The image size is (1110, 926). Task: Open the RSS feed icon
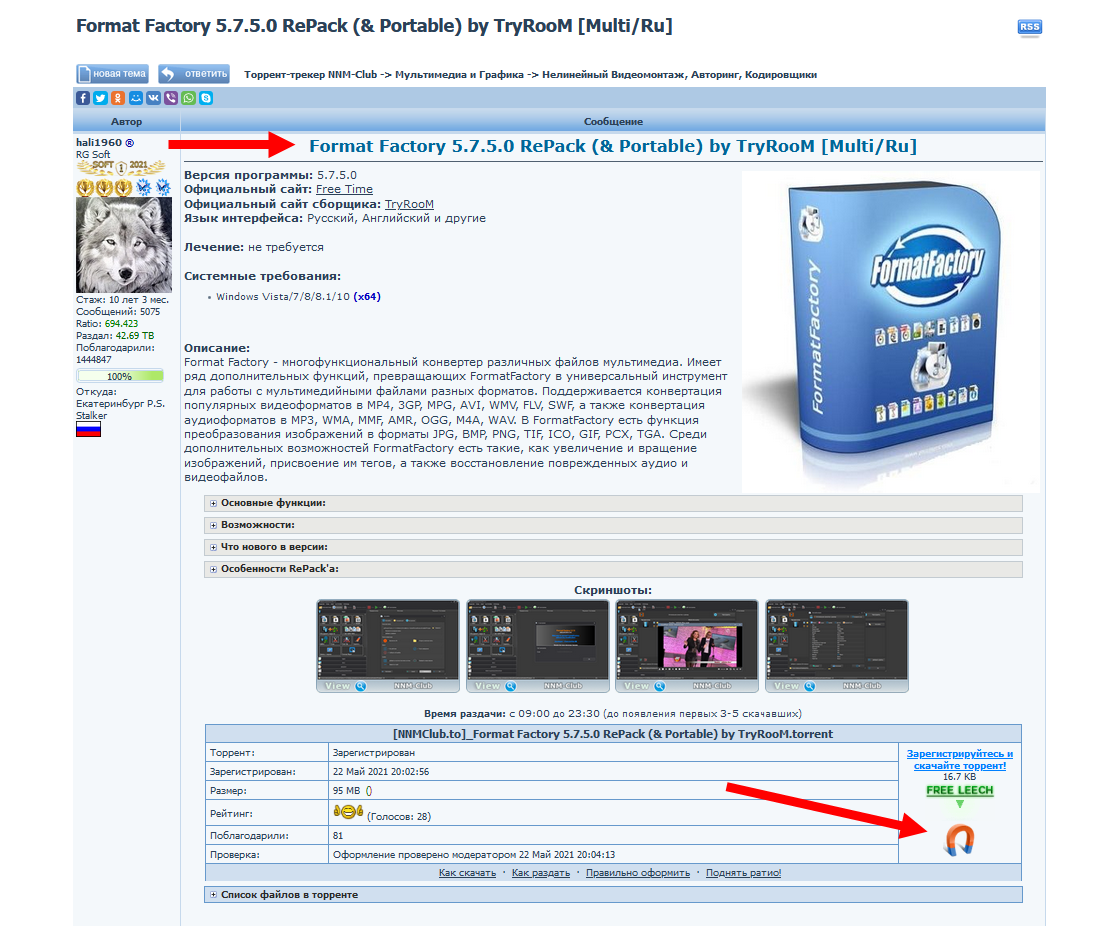coord(1029,27)
